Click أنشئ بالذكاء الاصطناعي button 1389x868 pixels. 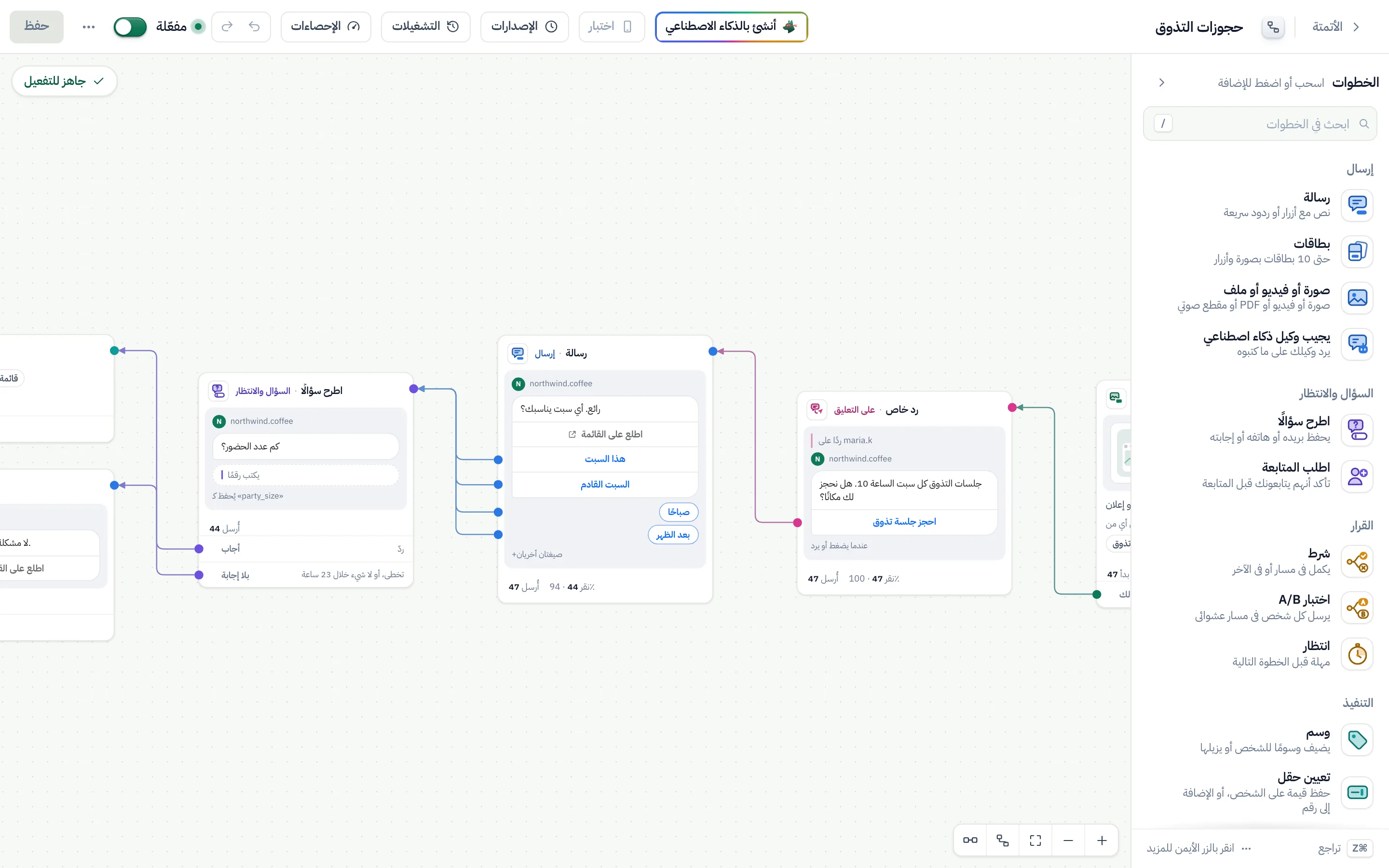731,27
